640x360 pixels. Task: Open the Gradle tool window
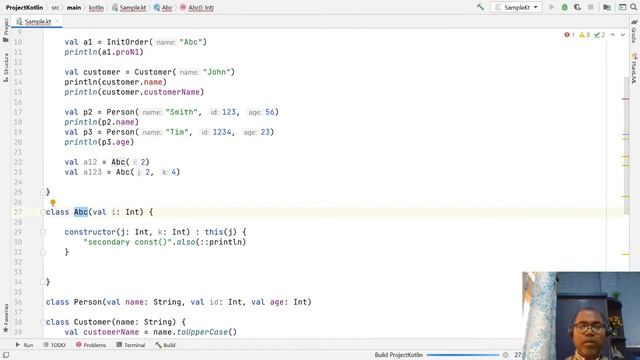(634, 32)
